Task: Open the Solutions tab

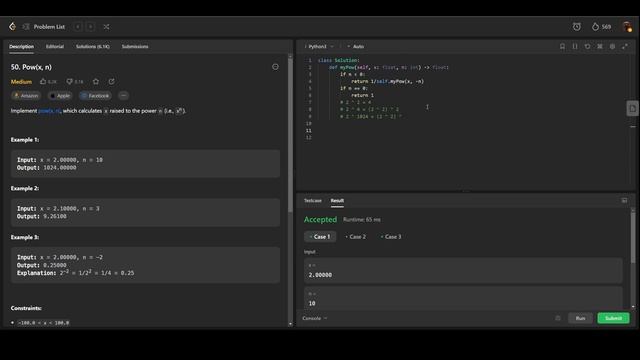Action: (93, 47)
